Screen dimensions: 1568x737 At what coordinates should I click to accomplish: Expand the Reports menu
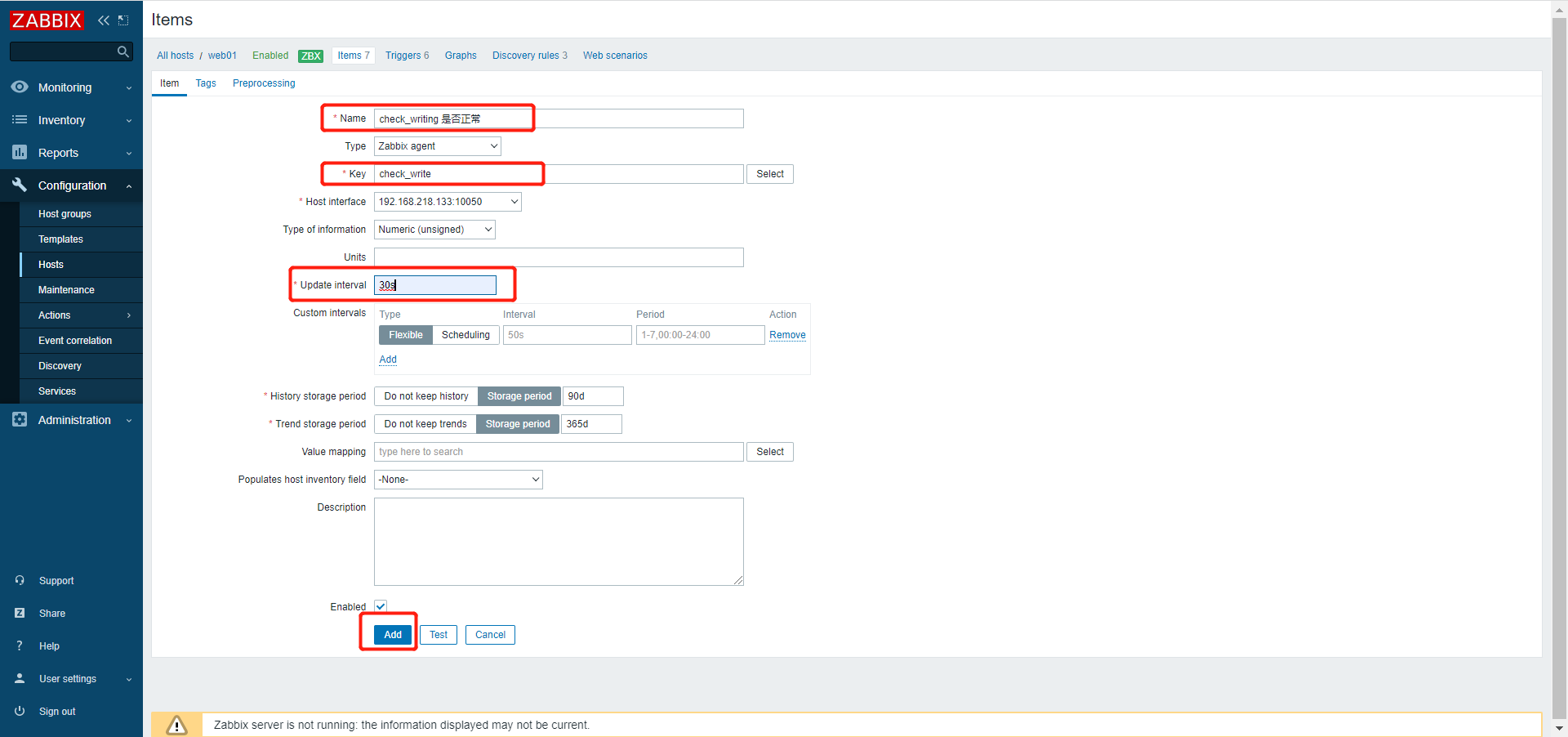tap(129, 153)
